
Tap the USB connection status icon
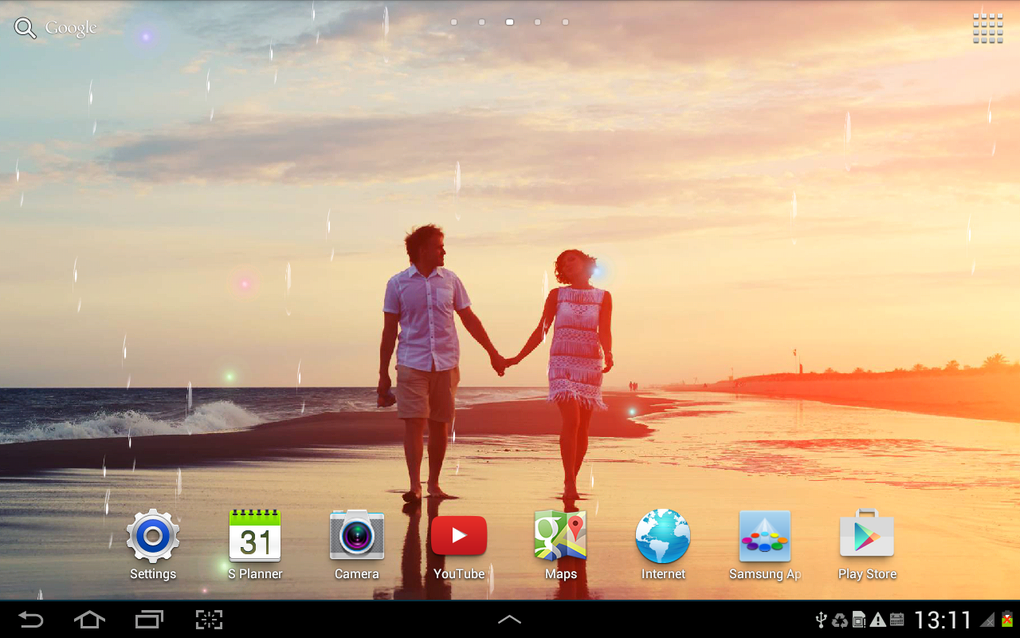coord(821,620)
